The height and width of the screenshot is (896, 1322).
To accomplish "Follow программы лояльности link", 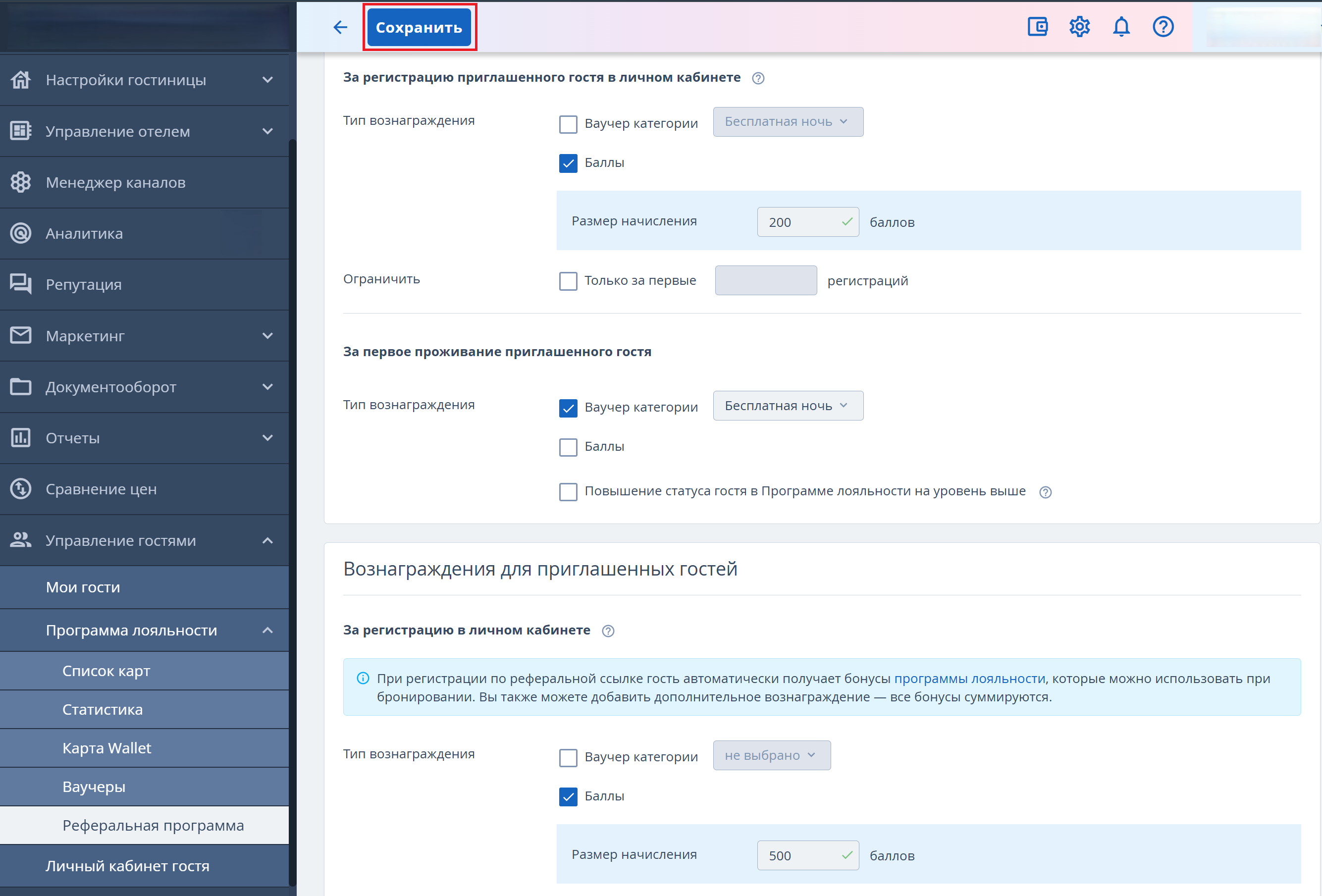I will pos(969,678).
